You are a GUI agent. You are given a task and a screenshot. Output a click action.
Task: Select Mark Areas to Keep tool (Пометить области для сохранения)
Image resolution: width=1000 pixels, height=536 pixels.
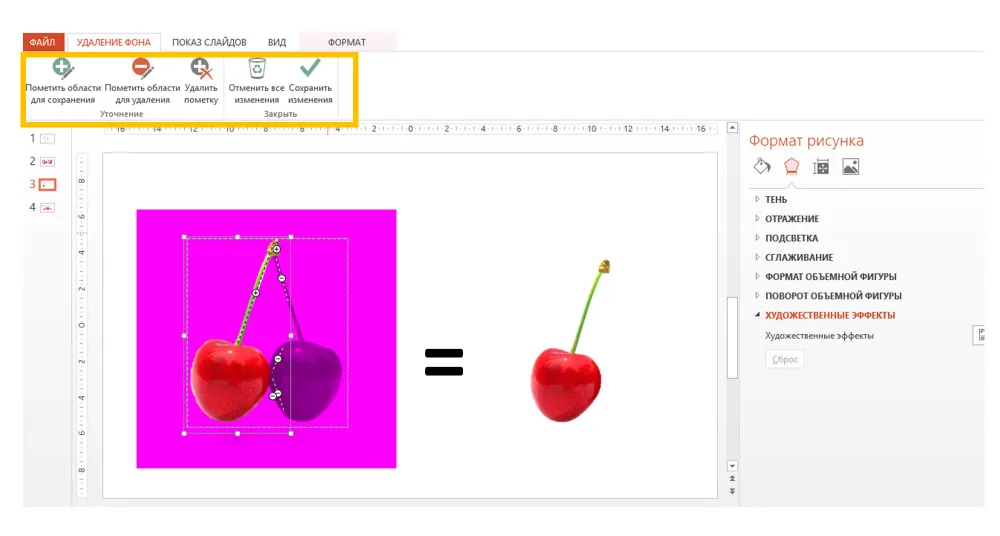point(63,81)
